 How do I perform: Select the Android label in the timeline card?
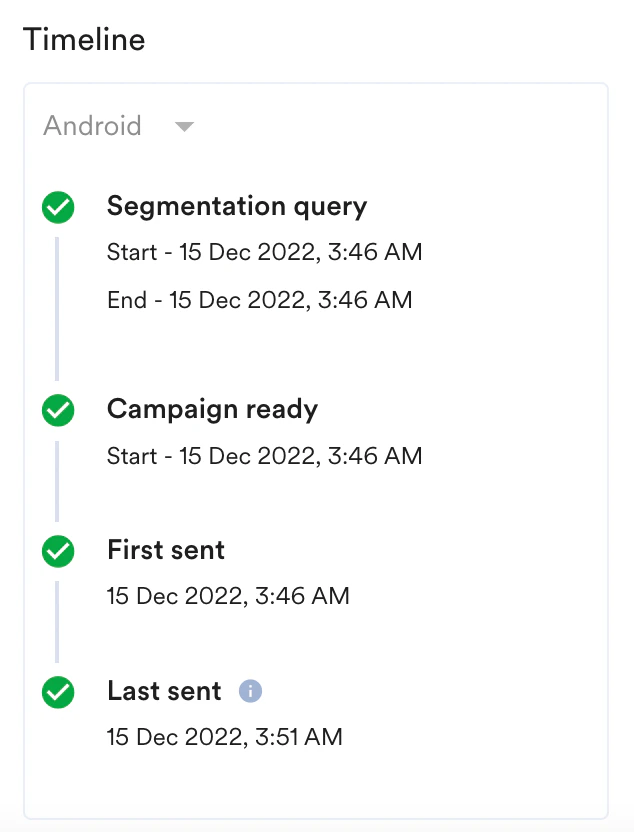point(91,126)
